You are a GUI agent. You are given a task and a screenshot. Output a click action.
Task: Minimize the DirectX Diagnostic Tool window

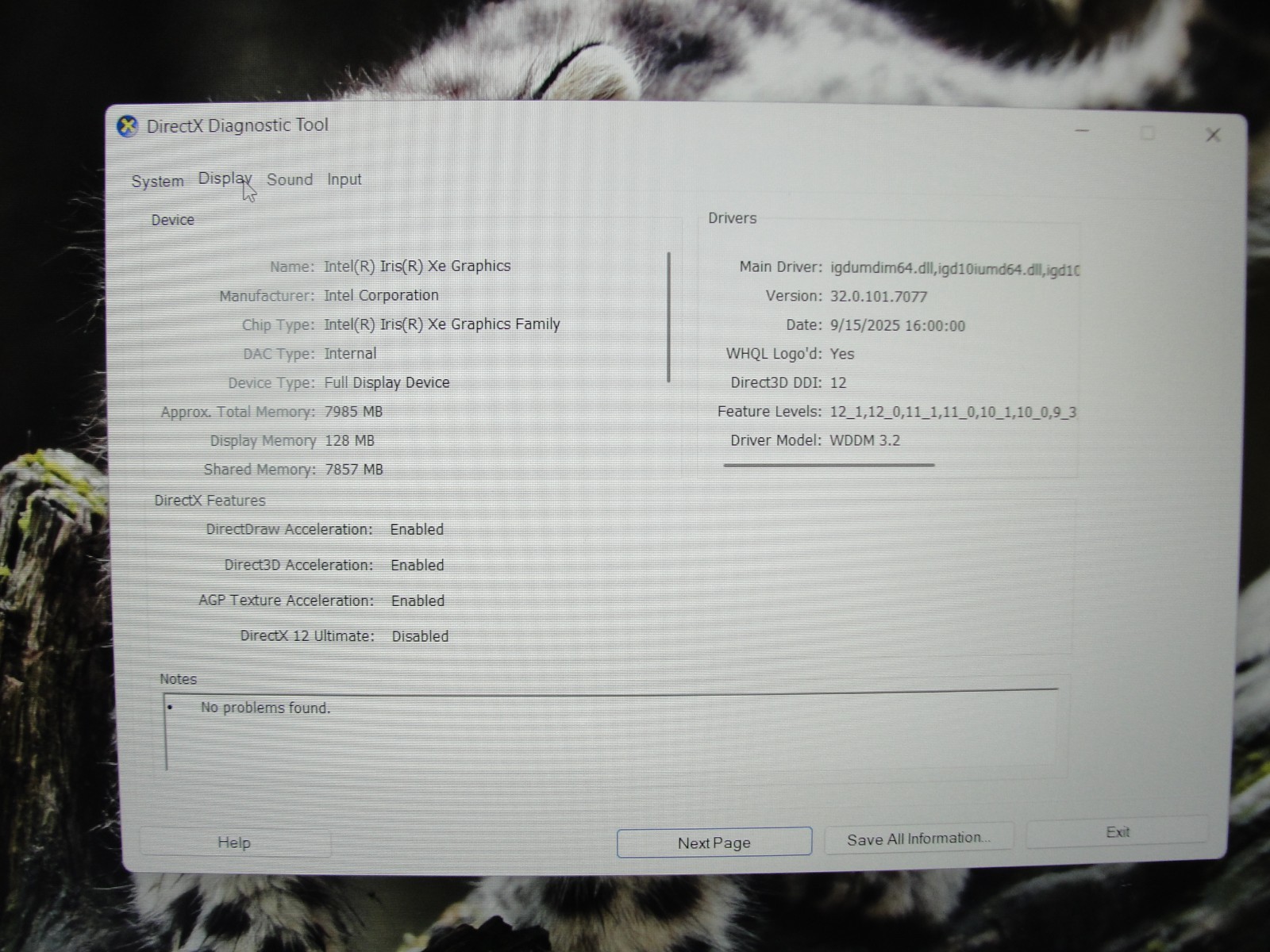click(x=1082, y=130)
